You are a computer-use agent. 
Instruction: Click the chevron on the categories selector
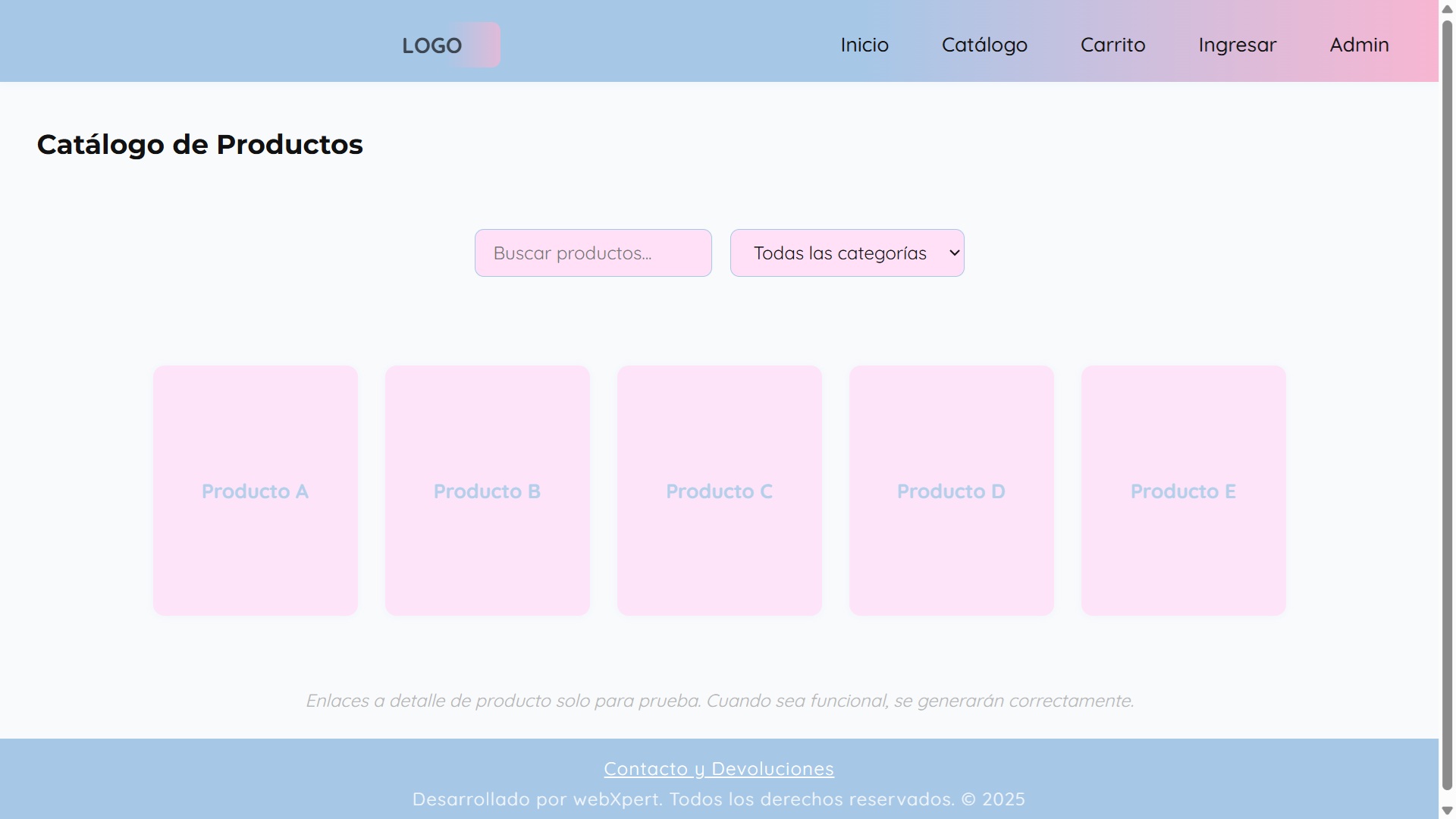point(952,253)
